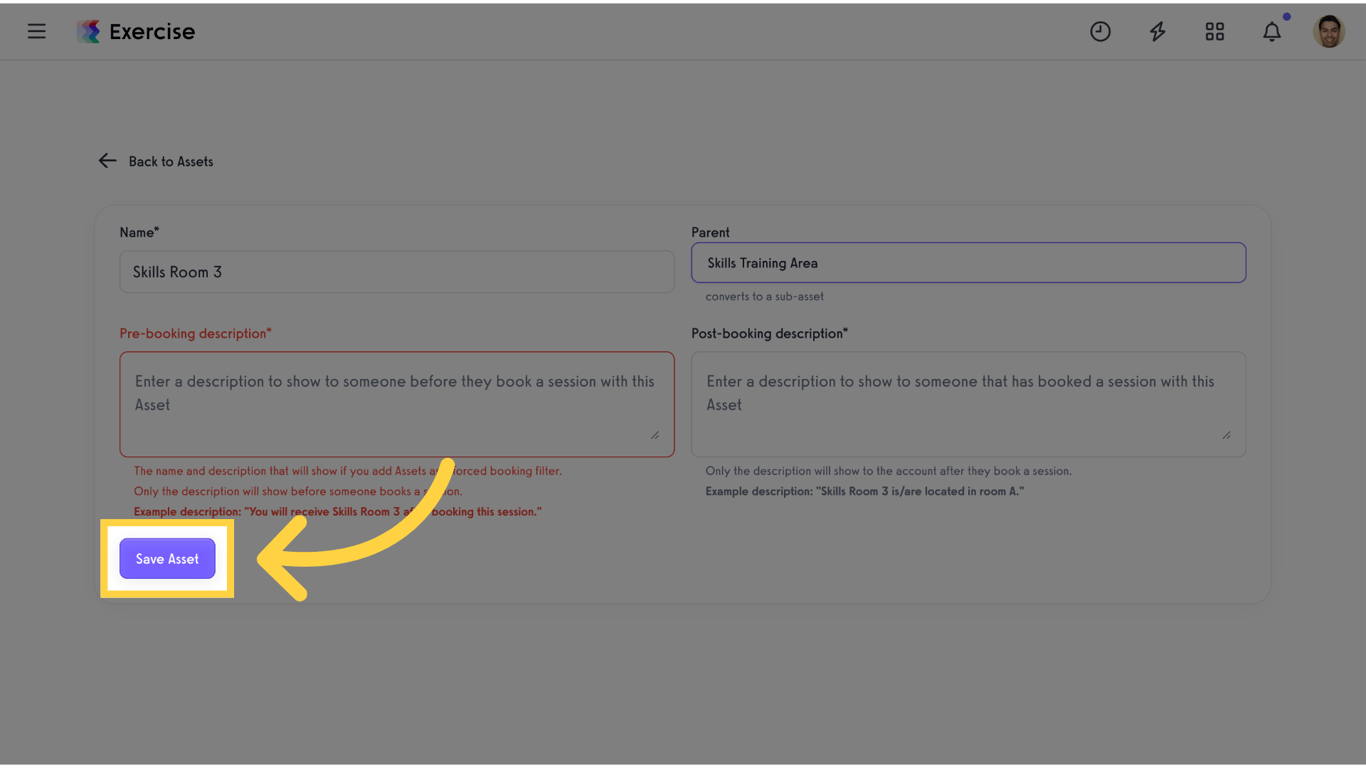Screen dimensions: 1366x768
Task: Click the 'converts to a sub-asset' hint
Action: click(764, 296)
